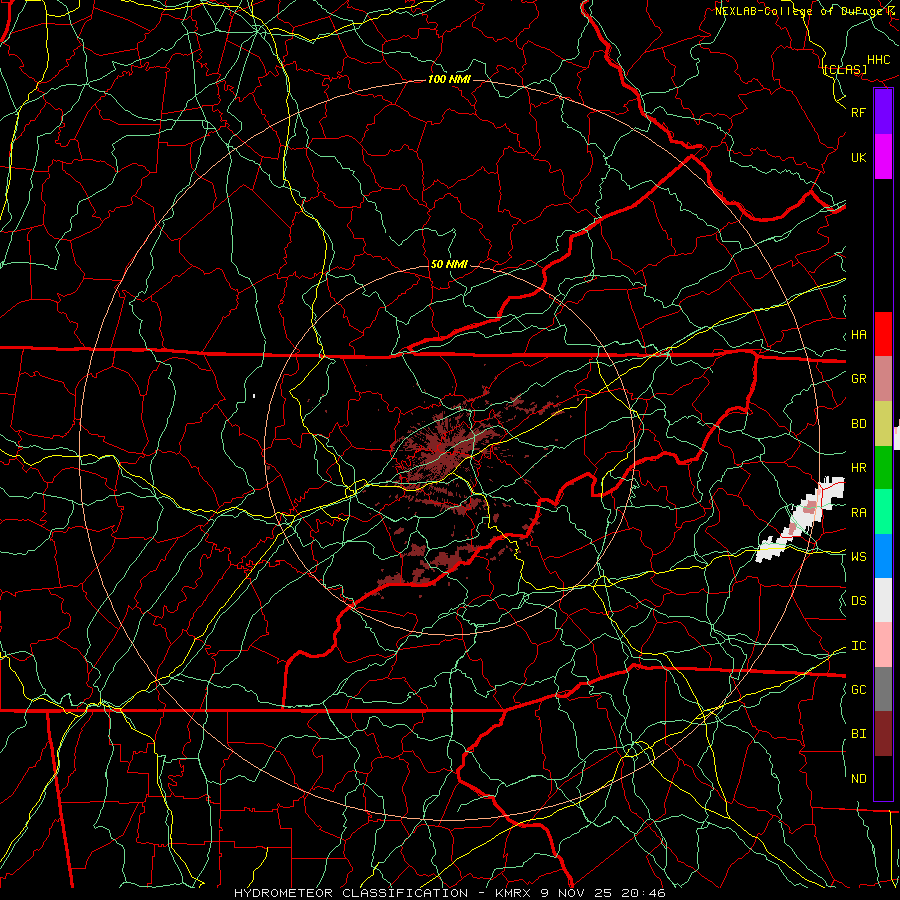
Task: Click the small white pixel west of 50 NMI ring
Action: (x=254, y=395)
